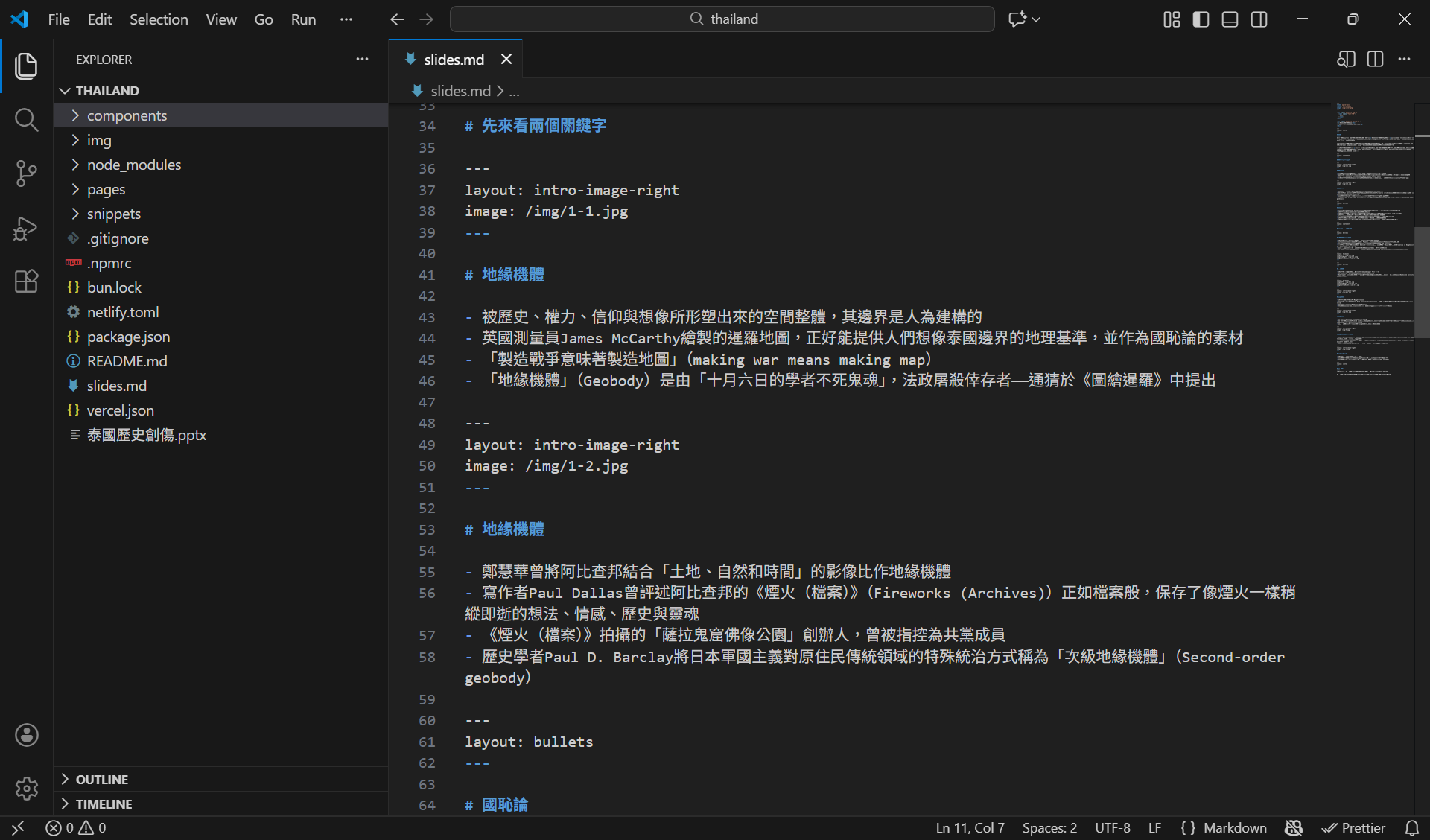Open the Search view in activity bar
The image size is (1430, 840).
click(x=26, y=119)
